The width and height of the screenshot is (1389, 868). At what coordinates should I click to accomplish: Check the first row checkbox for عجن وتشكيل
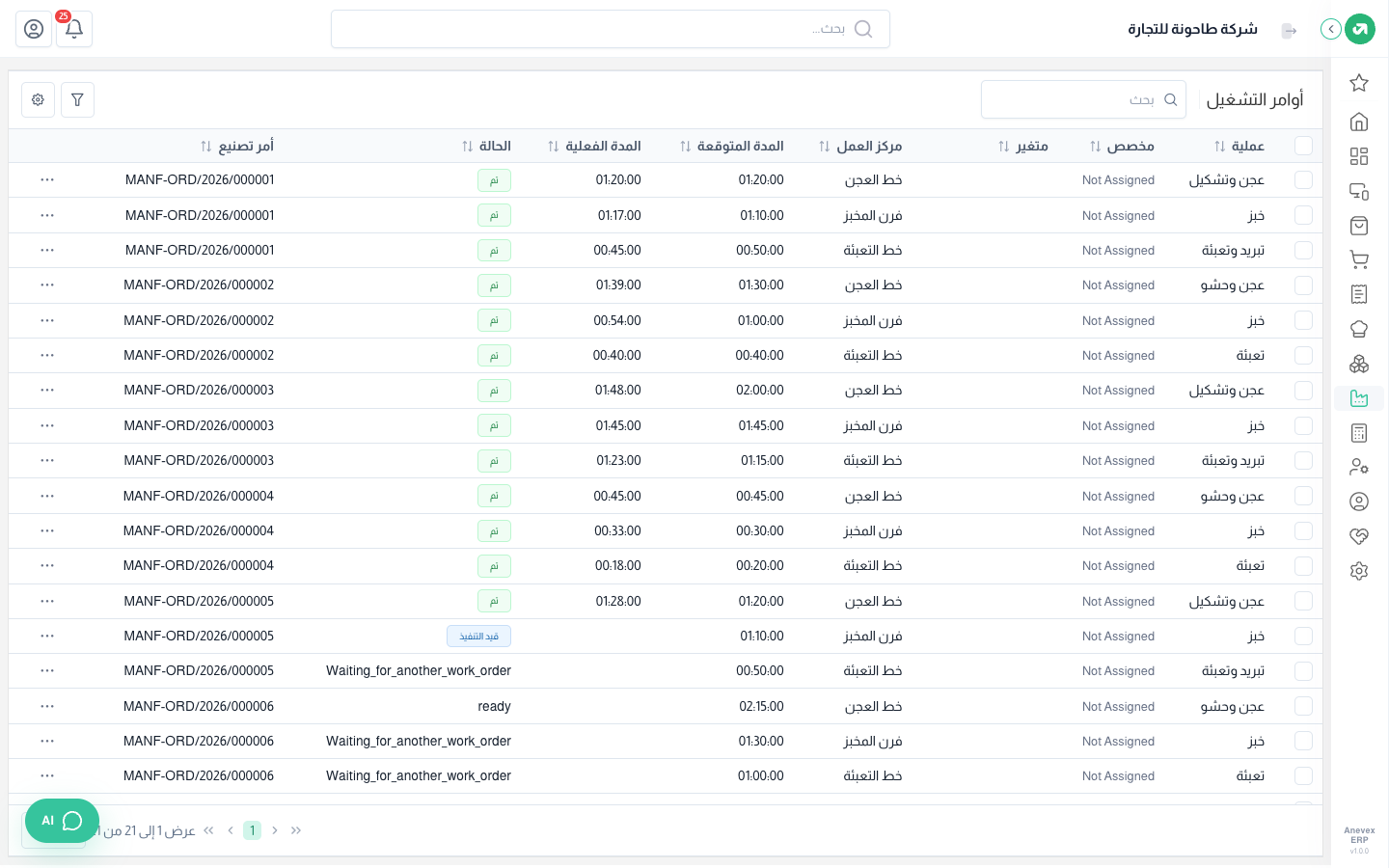click(x=1304, y=180)
